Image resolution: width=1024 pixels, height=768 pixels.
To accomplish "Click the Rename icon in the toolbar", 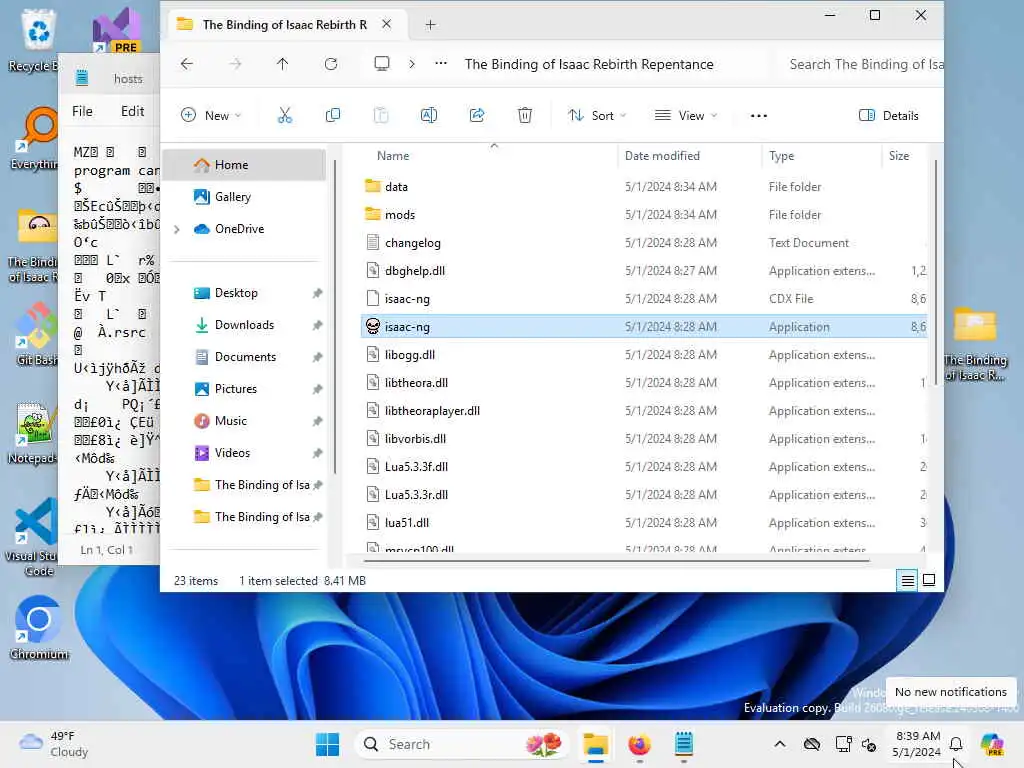I will click(x=428, y=116).
